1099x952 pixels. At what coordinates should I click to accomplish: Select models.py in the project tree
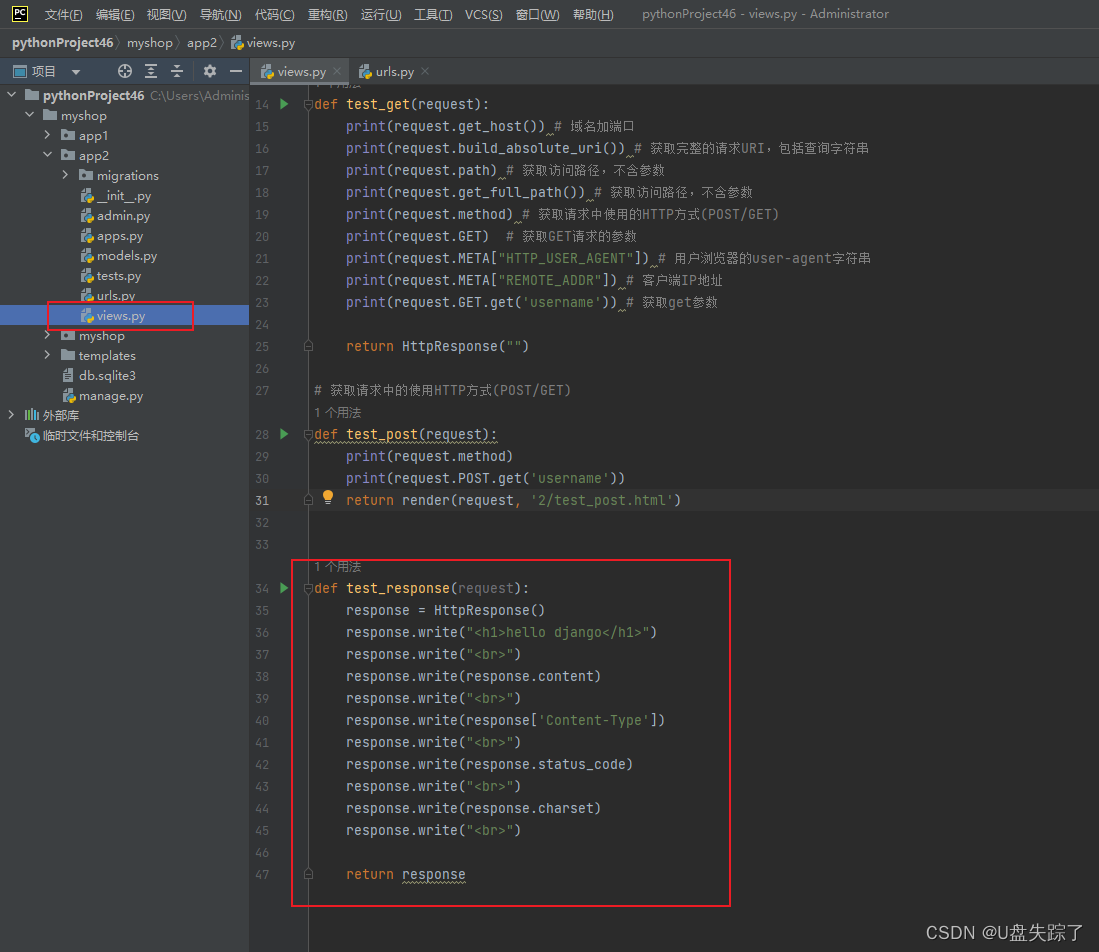[127, 255]
